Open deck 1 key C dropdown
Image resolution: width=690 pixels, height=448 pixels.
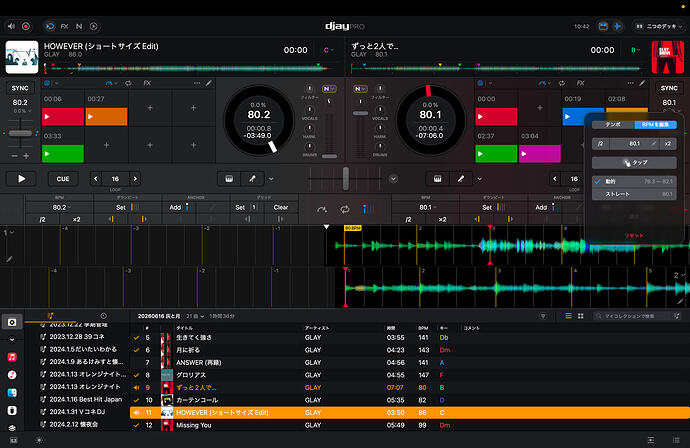(328, 50)
